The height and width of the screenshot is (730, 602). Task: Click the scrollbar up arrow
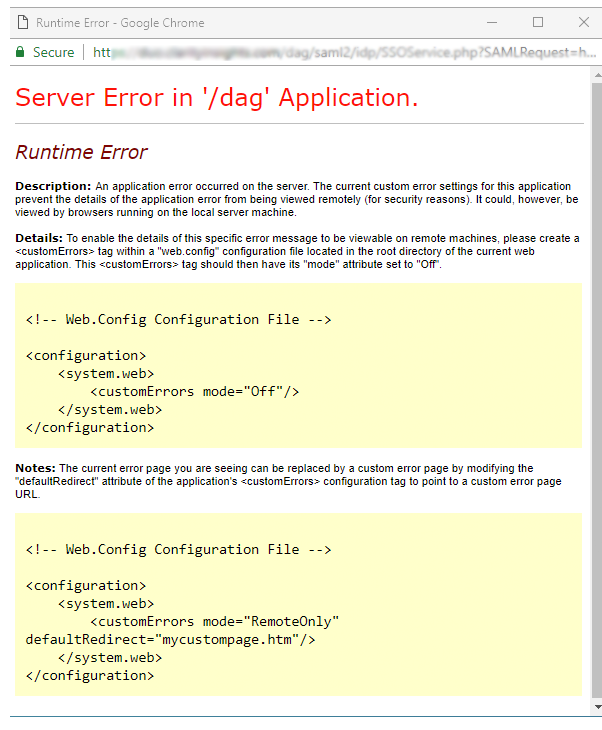coord(596,75)
